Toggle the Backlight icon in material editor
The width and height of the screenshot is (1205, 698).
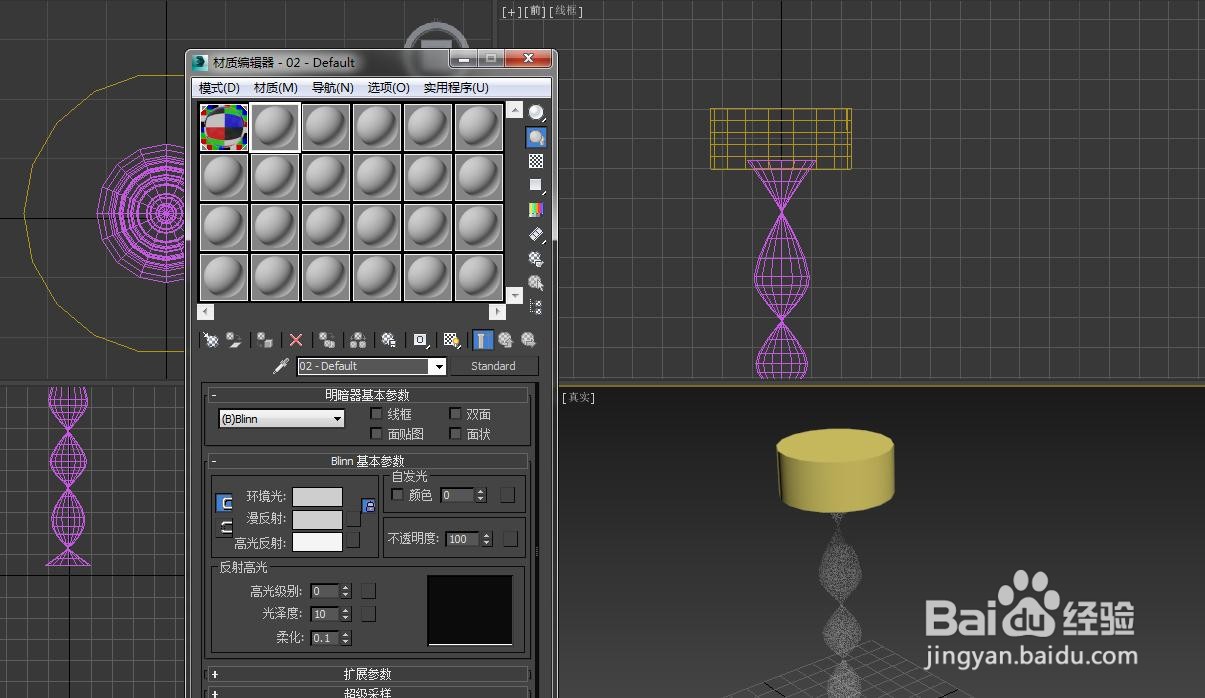click(x=536, y=138)
